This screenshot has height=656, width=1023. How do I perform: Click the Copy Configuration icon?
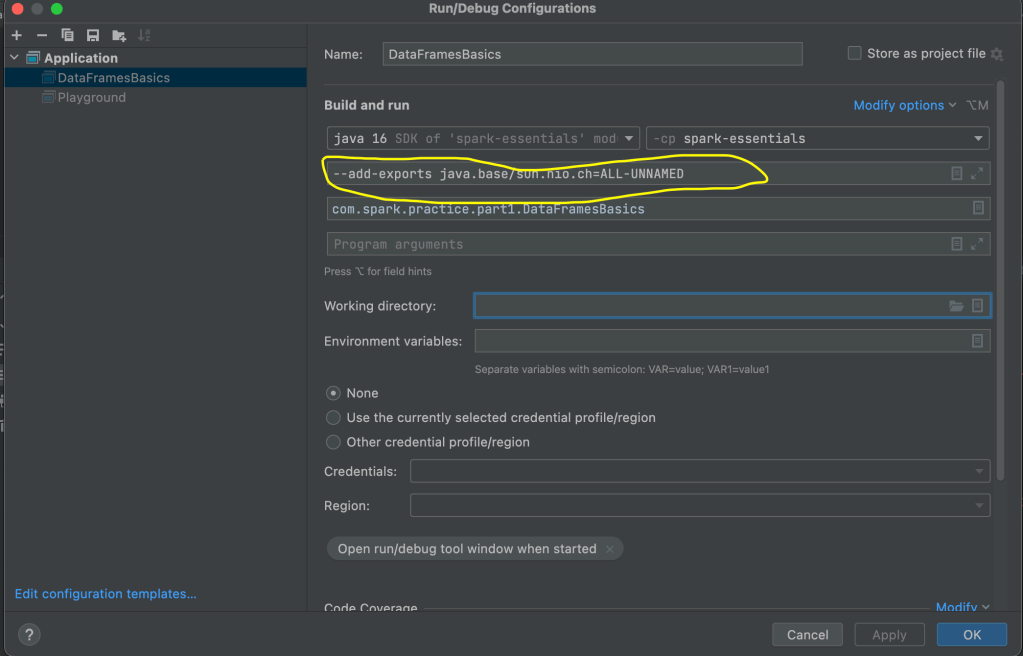coord(67,35)
